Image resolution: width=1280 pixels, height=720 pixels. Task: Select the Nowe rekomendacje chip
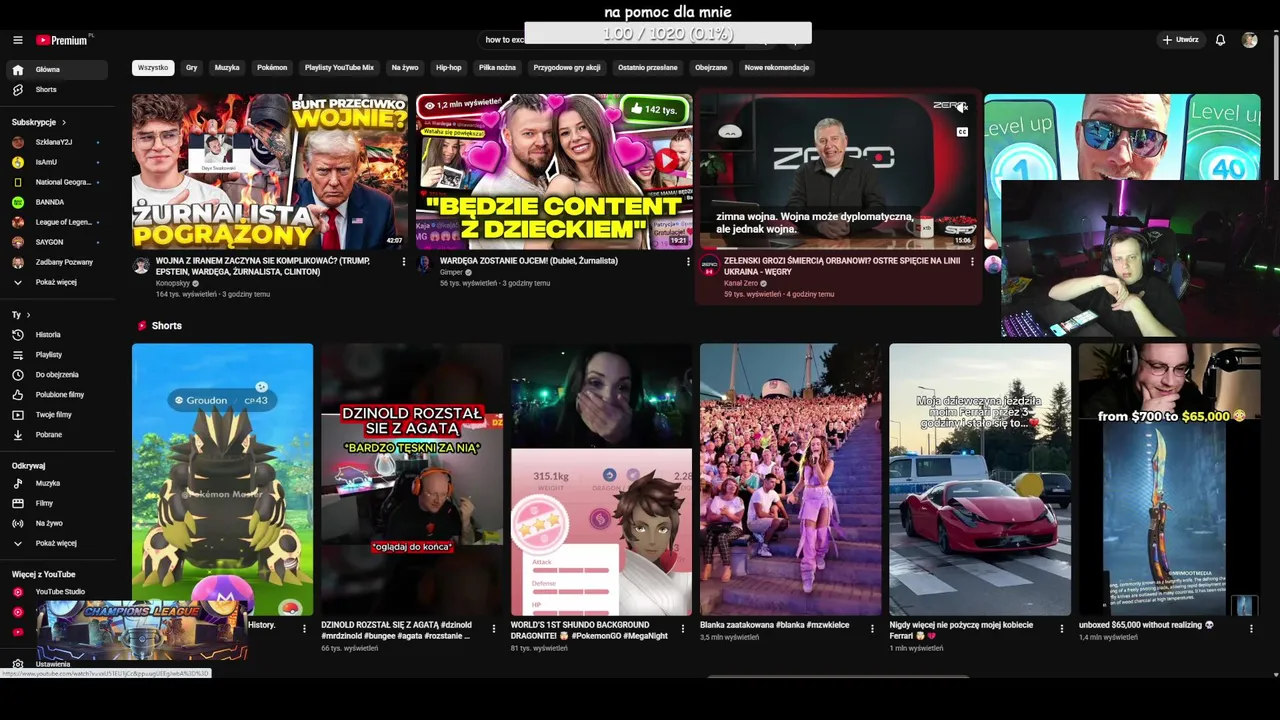pos(777,68)
